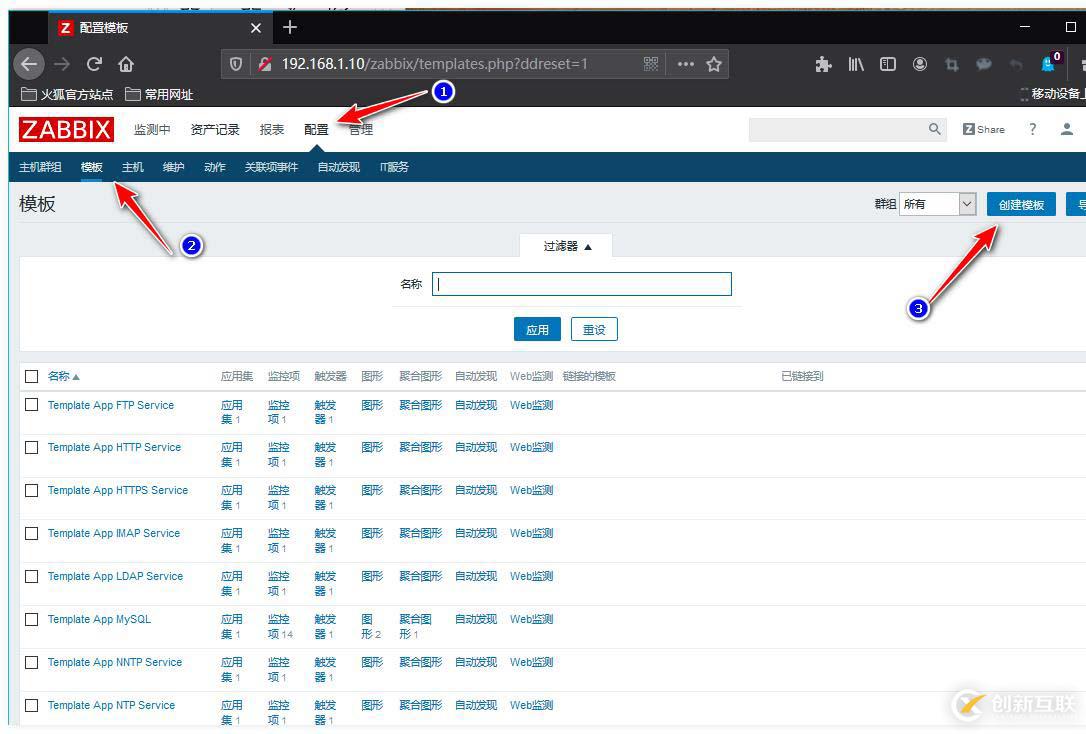Open 监控项 14 link for MySQL template

(x=280, y=627)
